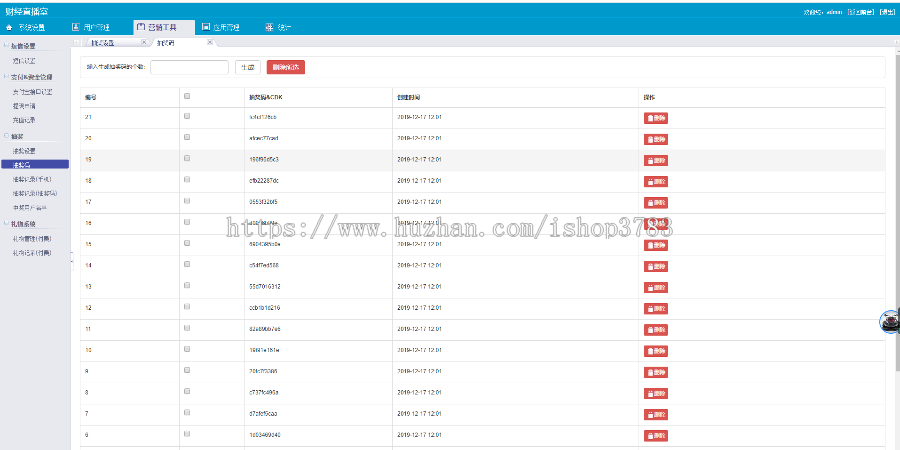This screenshot has width=900, height=450.
Task: Open the 抽奖设置 lottery settings item
Action: pyautogui.click(x=24, y=151)
